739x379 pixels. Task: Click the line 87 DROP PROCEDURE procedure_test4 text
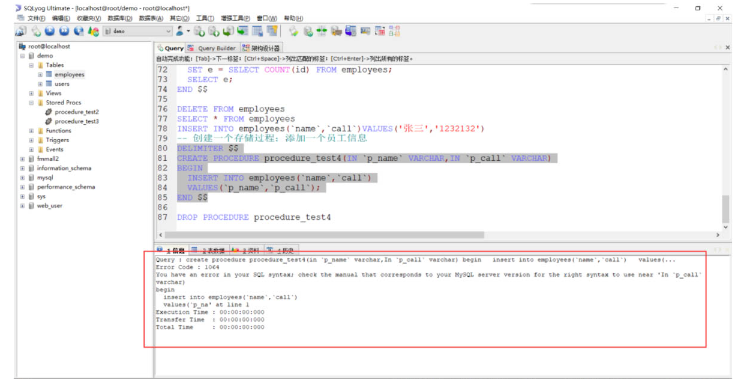(x=254, y=217)
